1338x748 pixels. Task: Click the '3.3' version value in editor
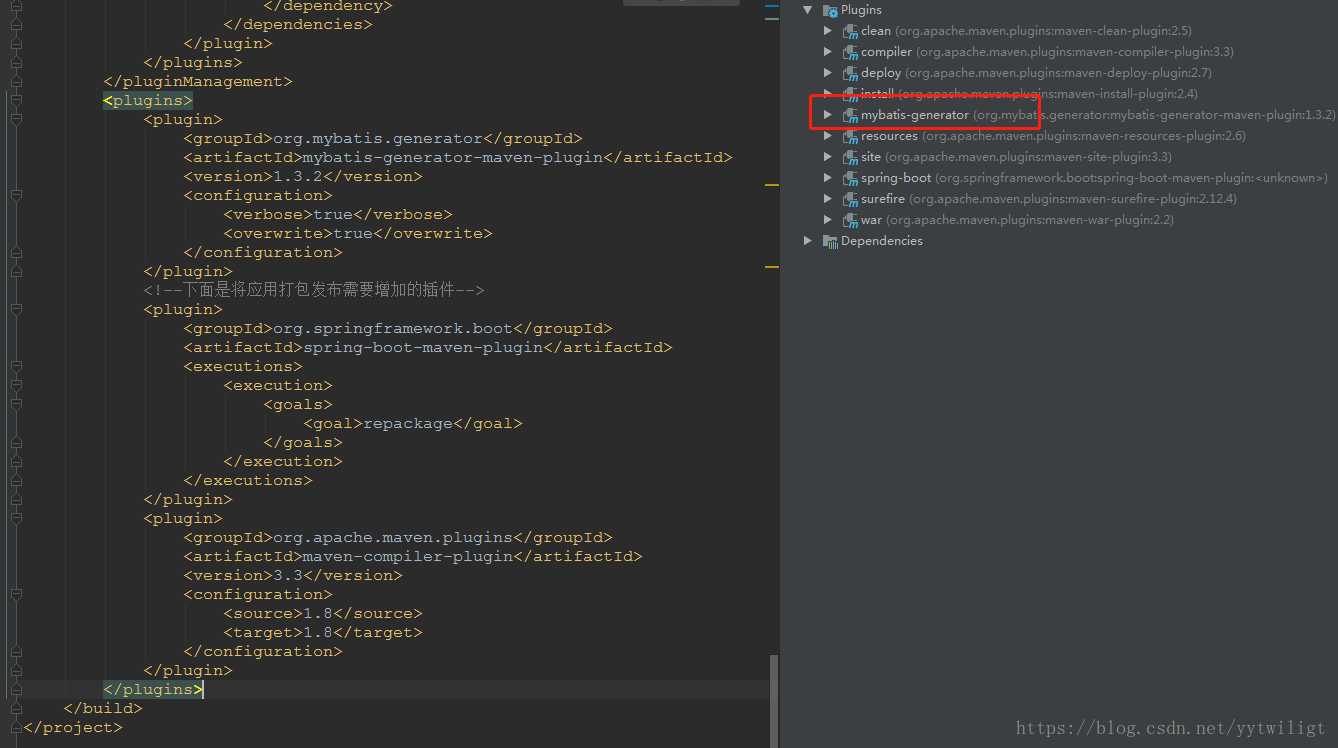pyautogui.click(x=288, y=575)
